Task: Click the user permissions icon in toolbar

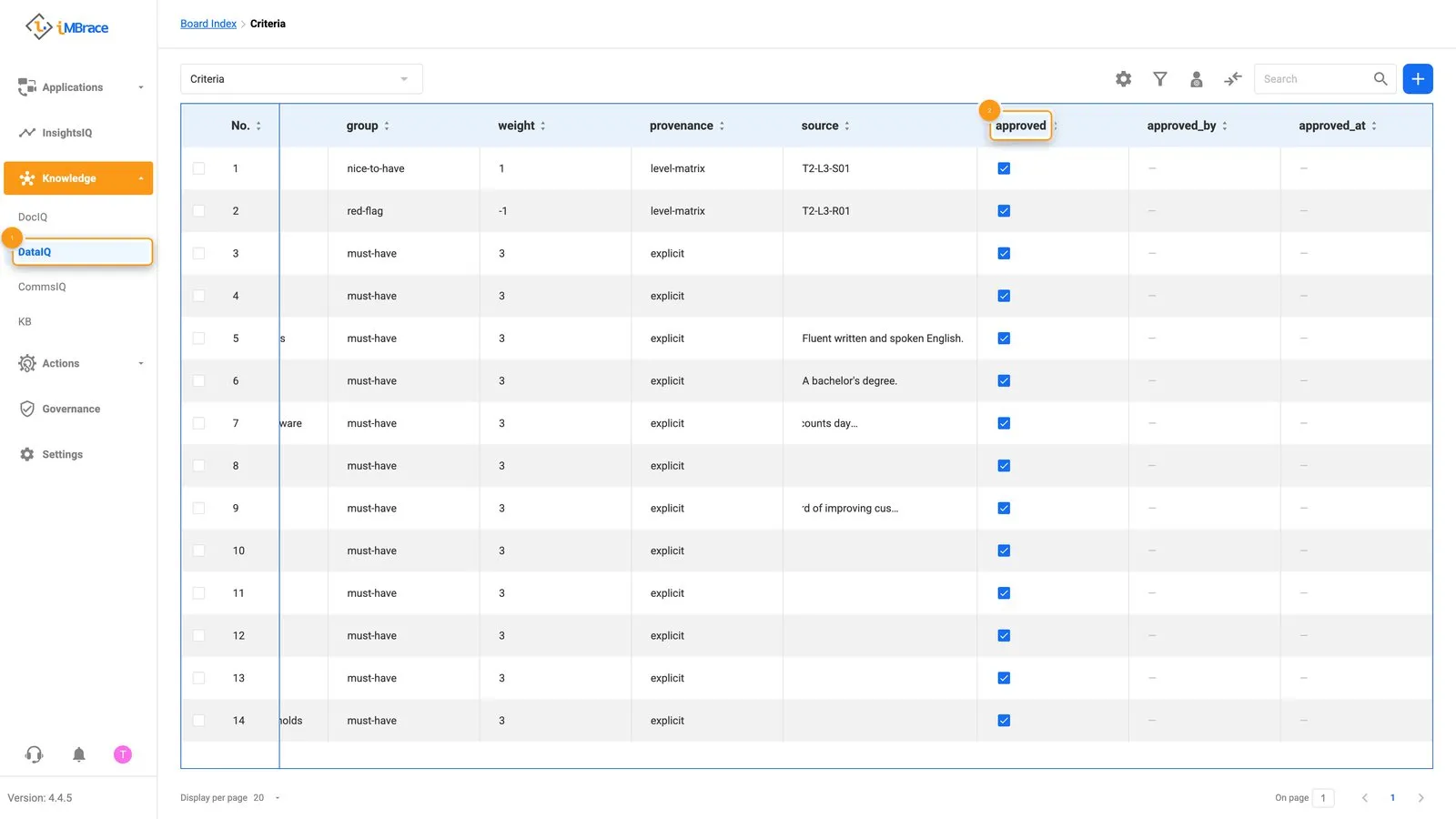Action: 1197,79
